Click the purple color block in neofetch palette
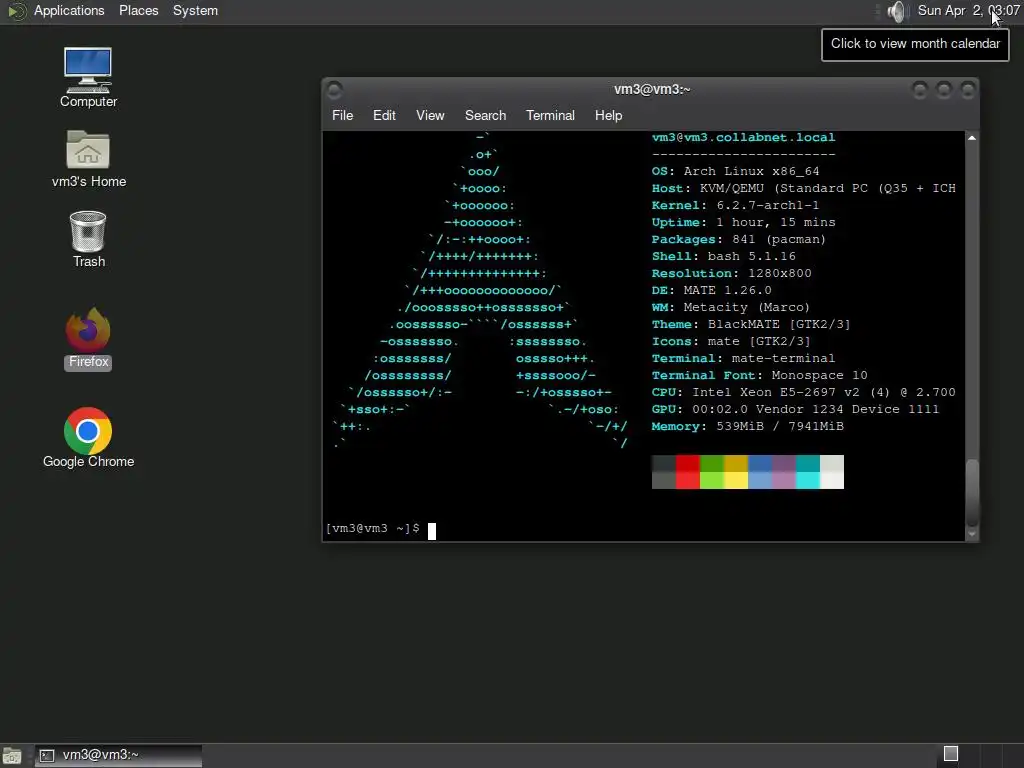The image size is (1024, 768). [x=784, y=472]
